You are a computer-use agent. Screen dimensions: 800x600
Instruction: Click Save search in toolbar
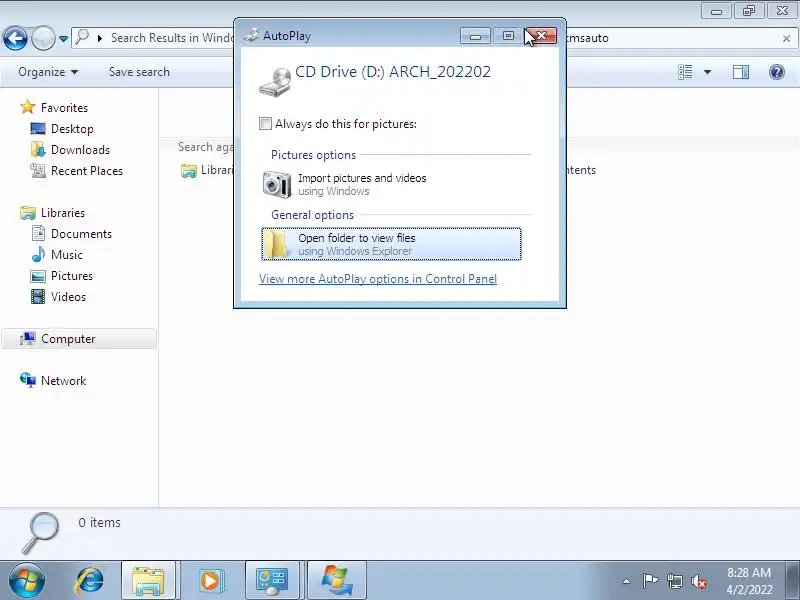point(139,72)
